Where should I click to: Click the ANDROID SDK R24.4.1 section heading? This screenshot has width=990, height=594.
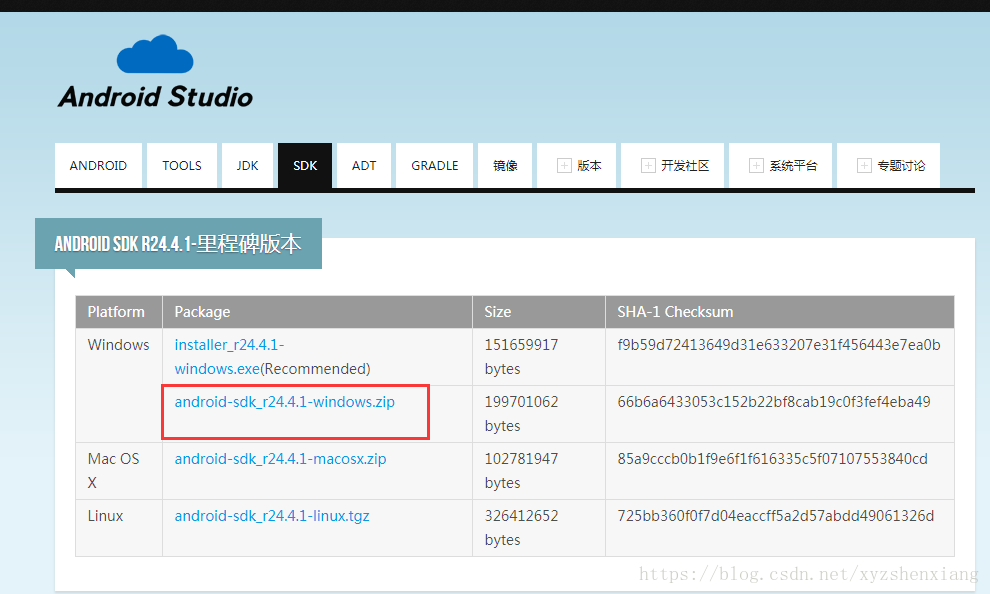(x=178, y=244)
